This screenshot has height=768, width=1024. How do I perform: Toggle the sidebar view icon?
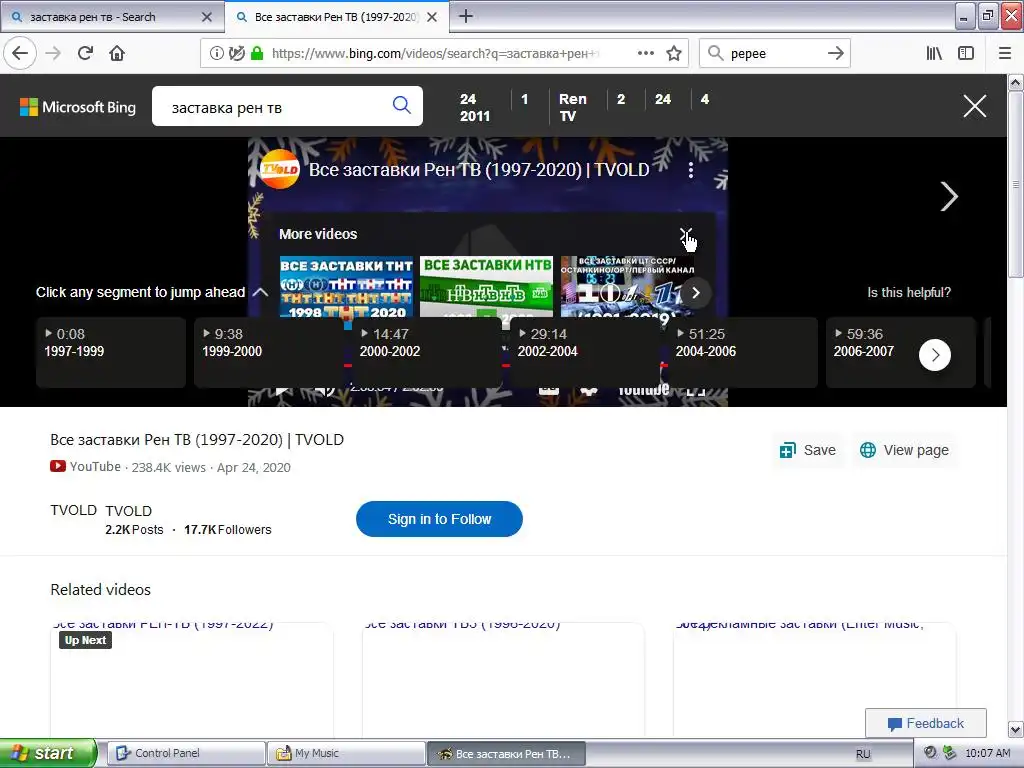(x=966, y=54)
